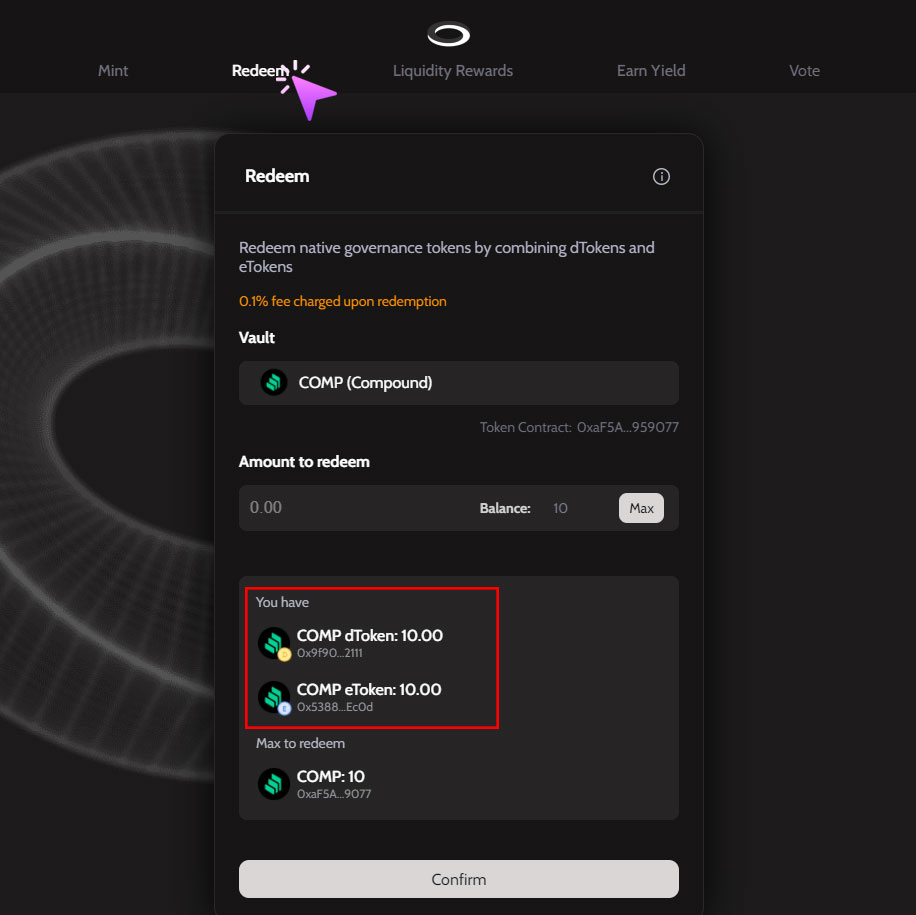Open the Mint tab

[x=113, y=71]
